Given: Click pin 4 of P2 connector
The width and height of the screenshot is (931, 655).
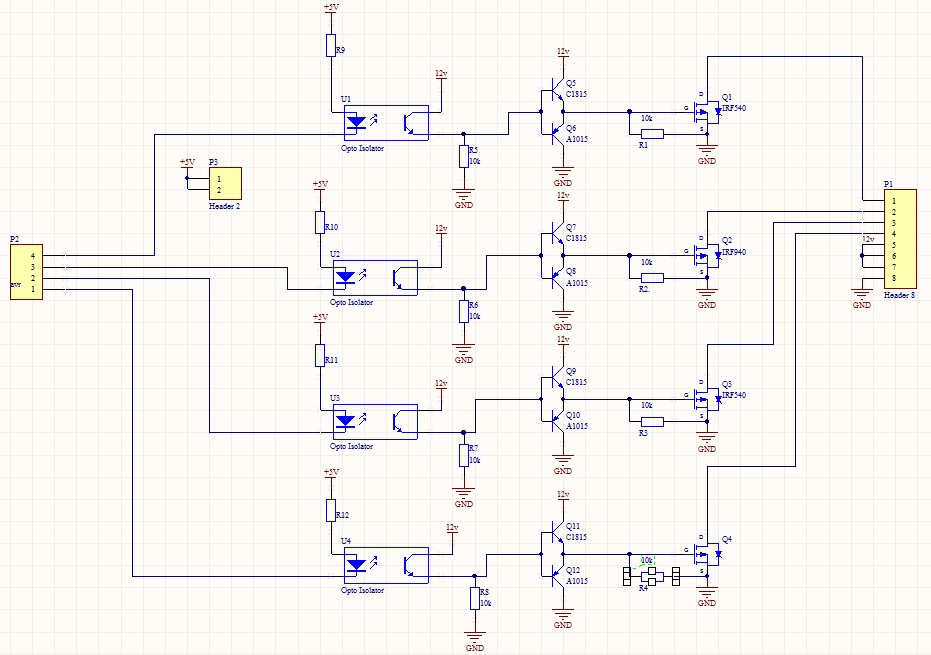Looking at the screenshot, I should (x=33, y=256).
